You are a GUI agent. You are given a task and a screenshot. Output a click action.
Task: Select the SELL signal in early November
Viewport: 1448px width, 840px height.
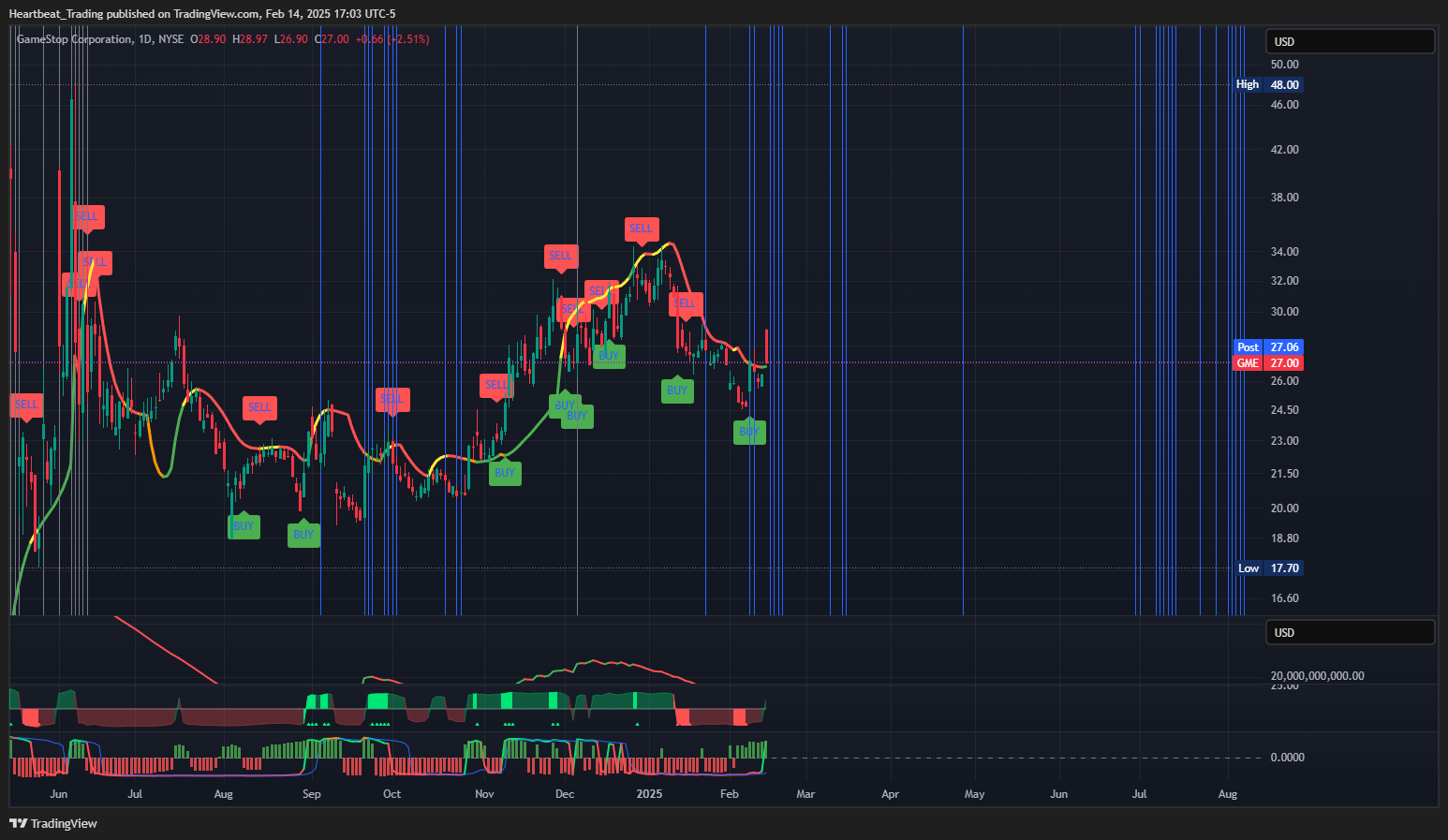pos(496,385)
